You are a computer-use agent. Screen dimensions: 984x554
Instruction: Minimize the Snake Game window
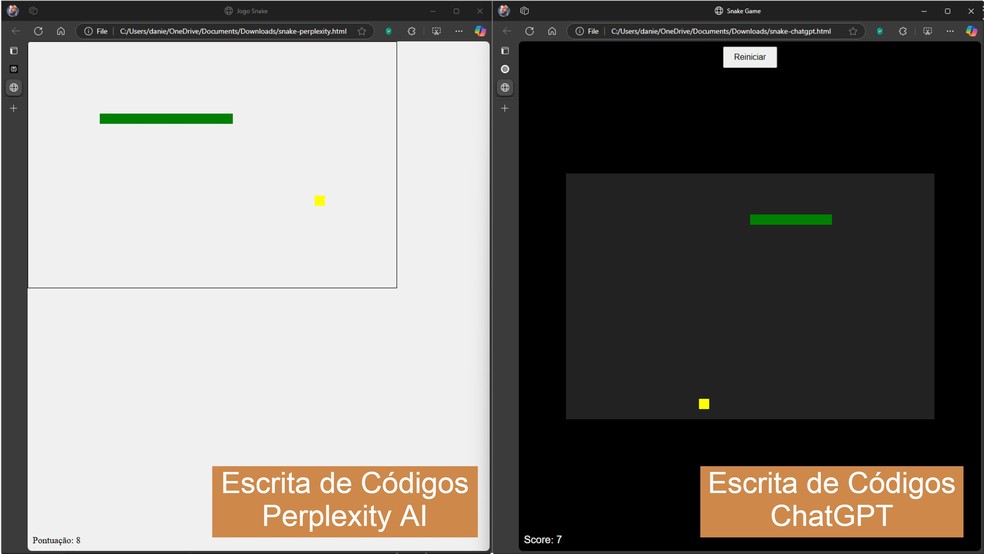(924, 11)
